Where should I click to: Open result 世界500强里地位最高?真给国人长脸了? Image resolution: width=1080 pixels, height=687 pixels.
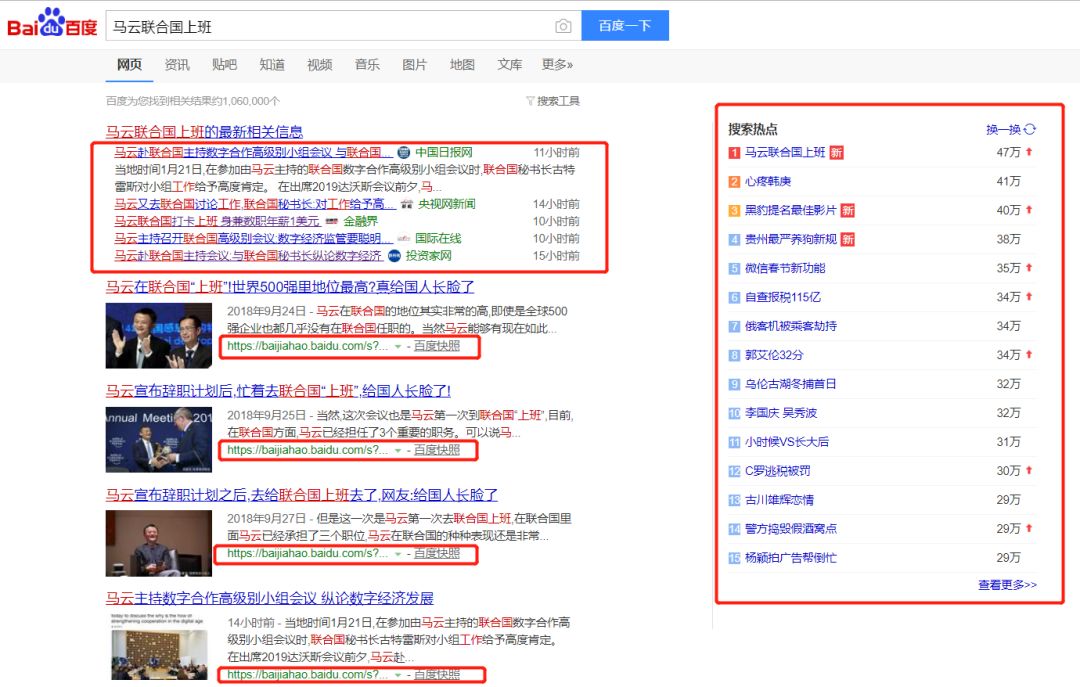coord(290,287)
